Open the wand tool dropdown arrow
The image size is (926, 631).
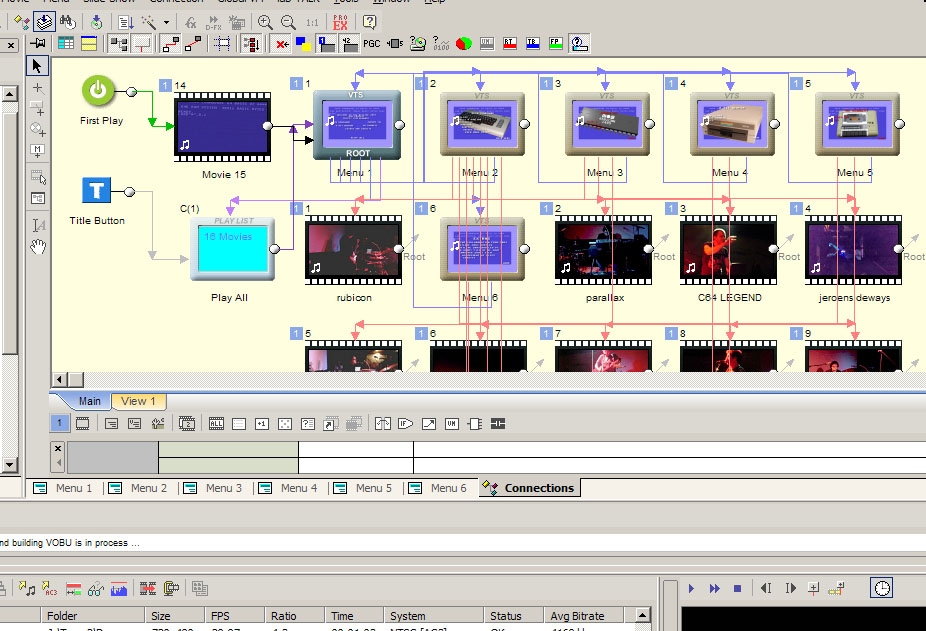166,21
